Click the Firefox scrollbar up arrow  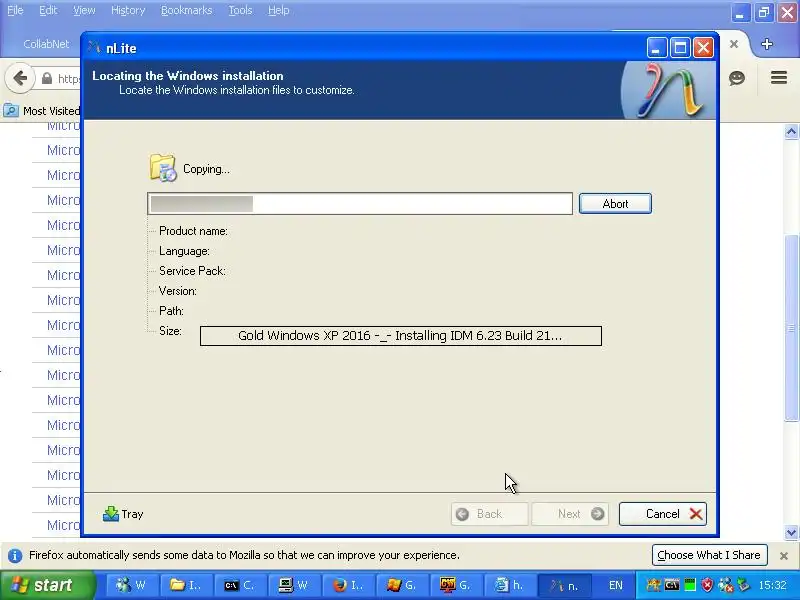point(791,132)
